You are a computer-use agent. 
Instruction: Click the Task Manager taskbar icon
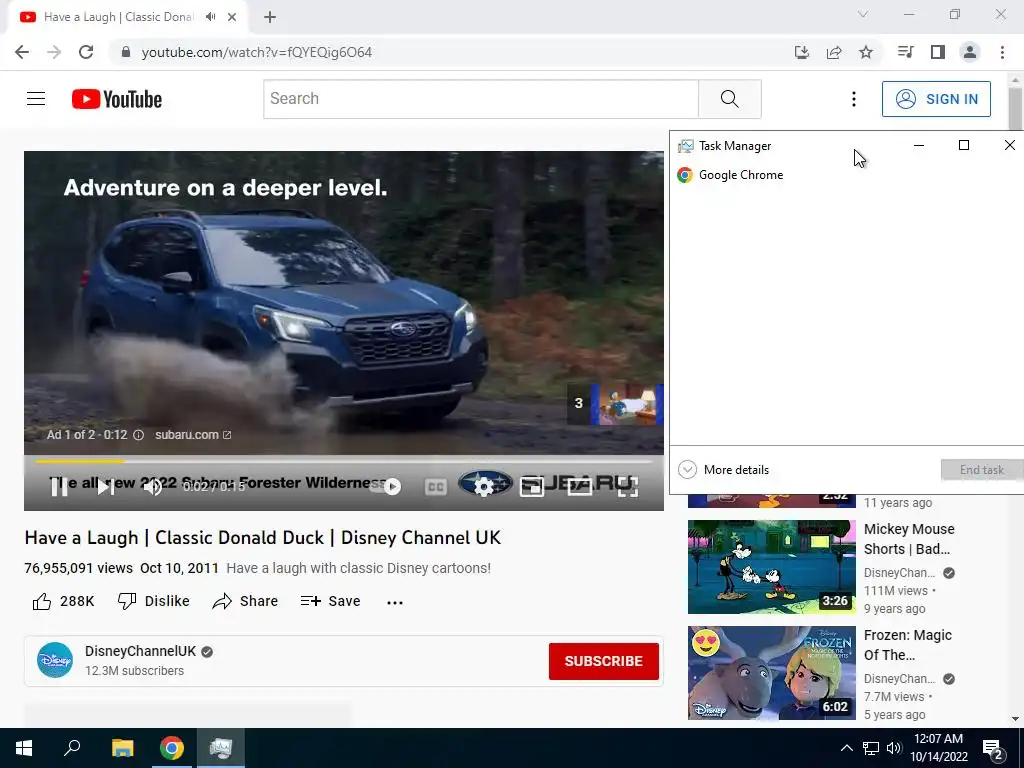point(221,748)
